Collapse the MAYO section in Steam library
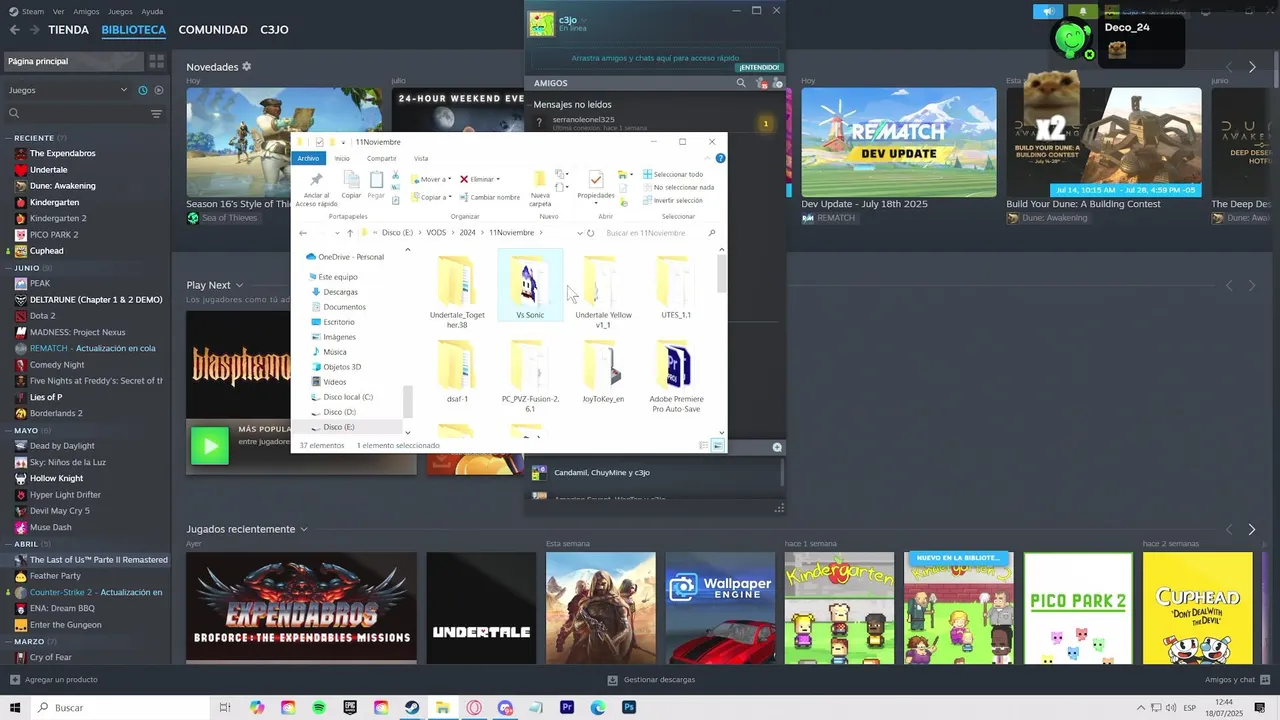This screenshot has width=1280, height=720. [8, 430]
